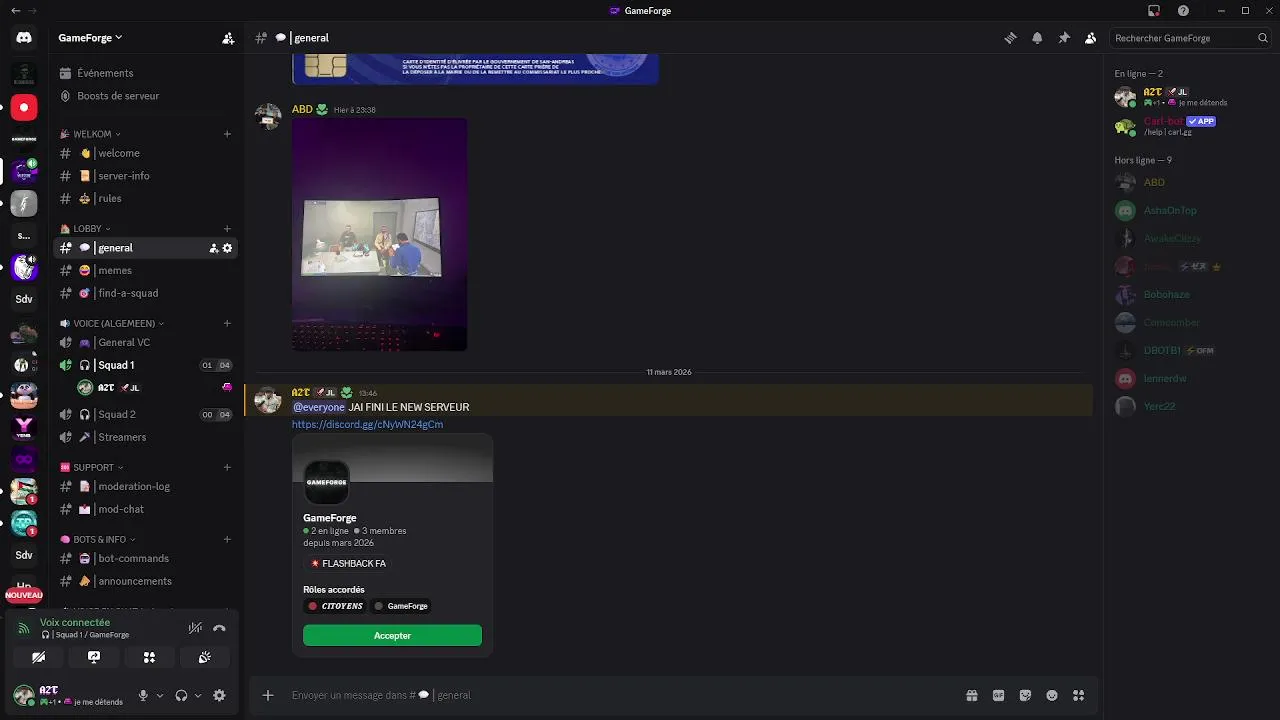
Task: Open the sticker picker
Action: tap(1025, 695)
